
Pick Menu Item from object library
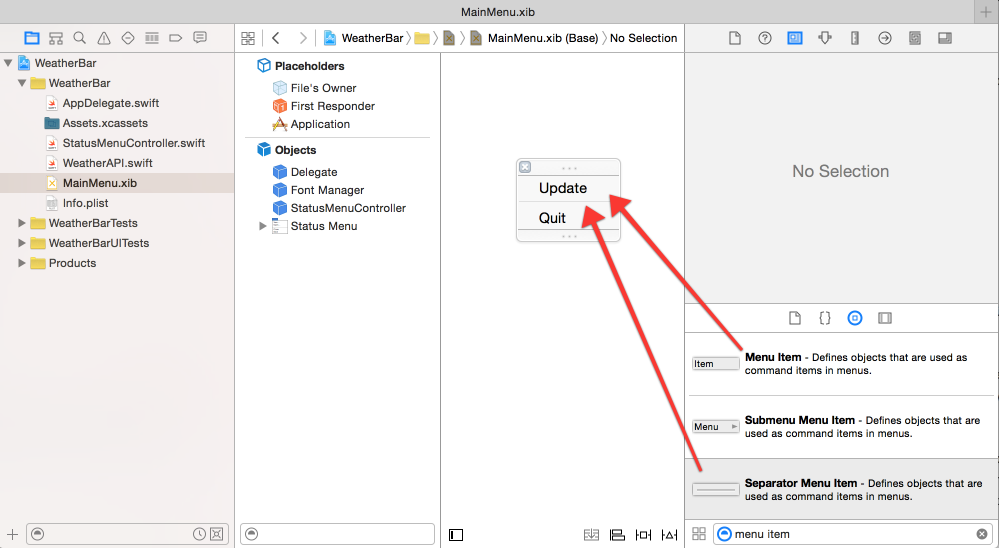tap(842, 364)
